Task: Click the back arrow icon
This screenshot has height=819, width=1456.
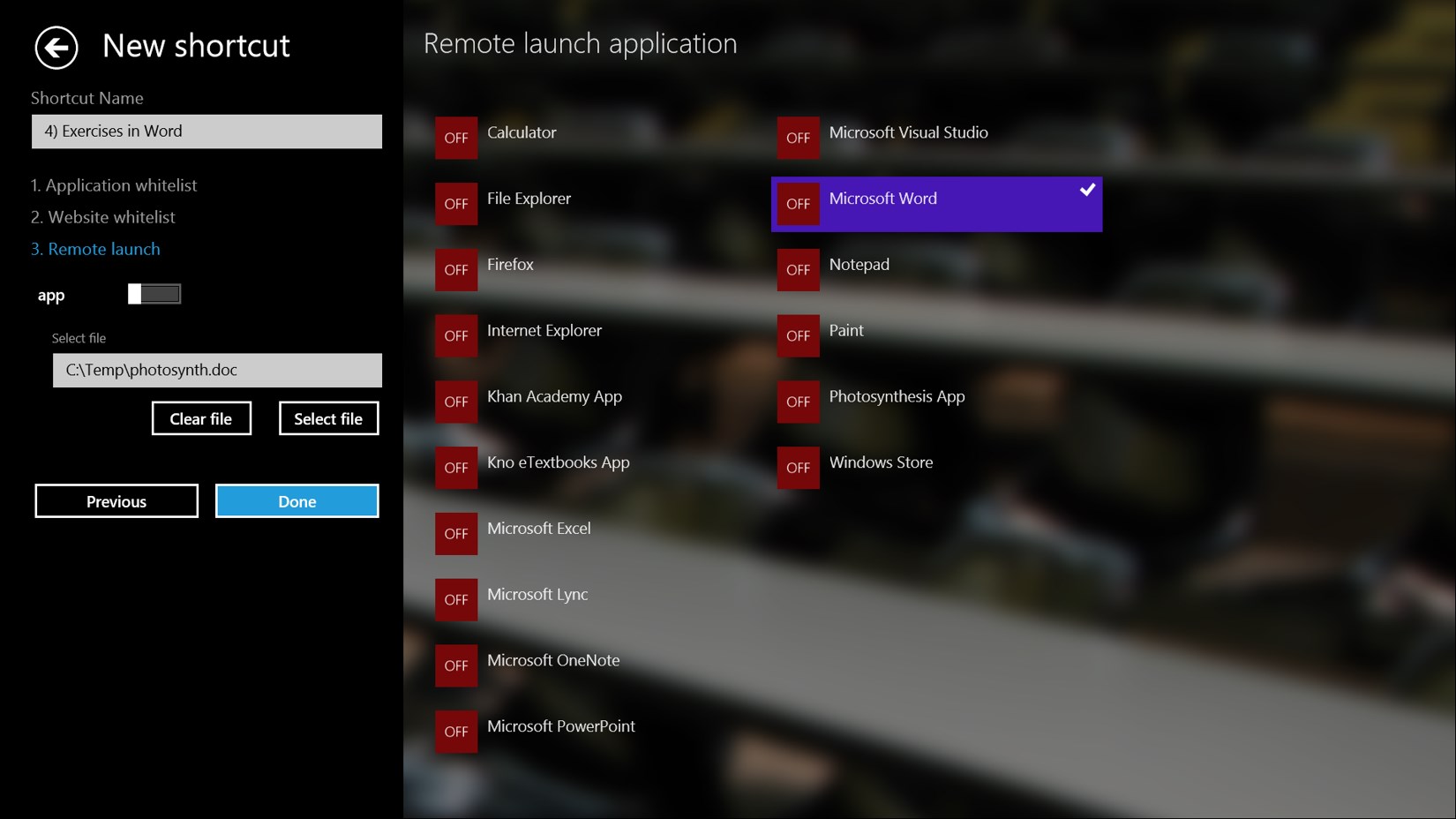Action: coord(56,47)
